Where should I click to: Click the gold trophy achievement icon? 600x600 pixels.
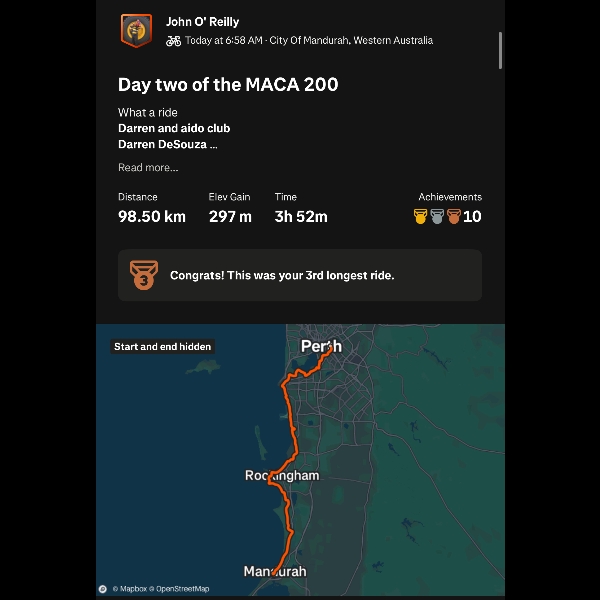tap(421, 216)
